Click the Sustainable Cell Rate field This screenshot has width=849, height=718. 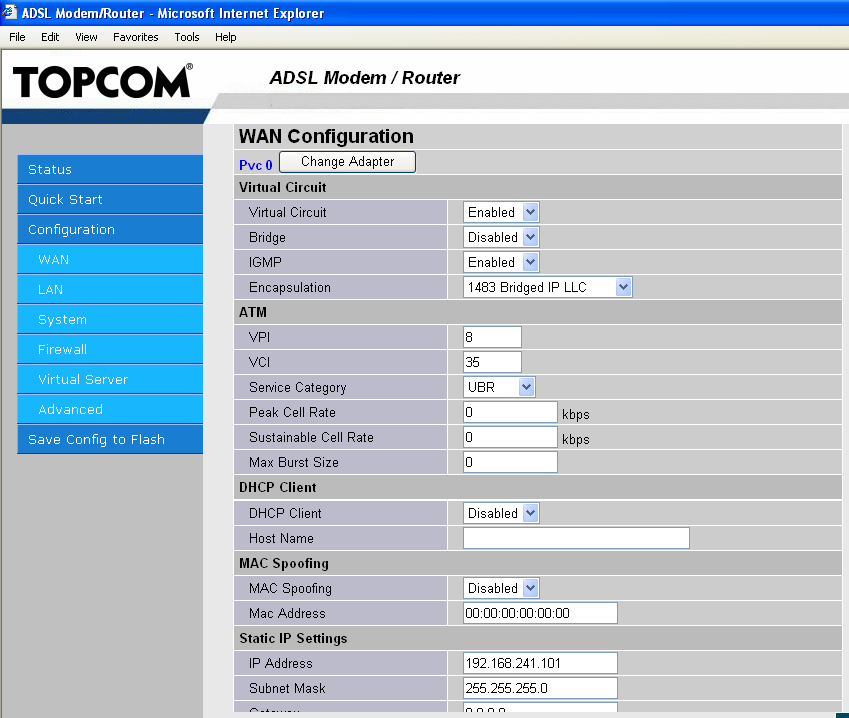[x=510, y=437]
